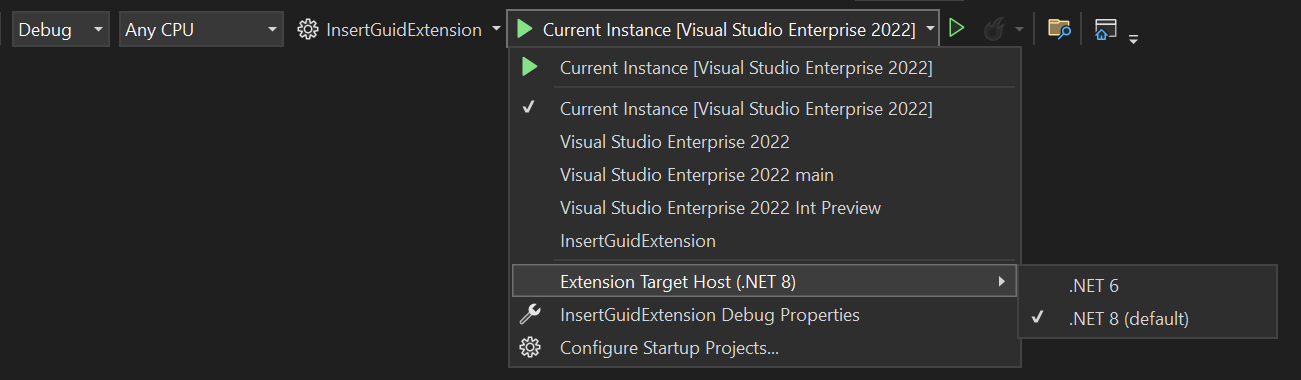
Task: Click the green Start Without Debugging outline arrow
Action: pos(957,30)
